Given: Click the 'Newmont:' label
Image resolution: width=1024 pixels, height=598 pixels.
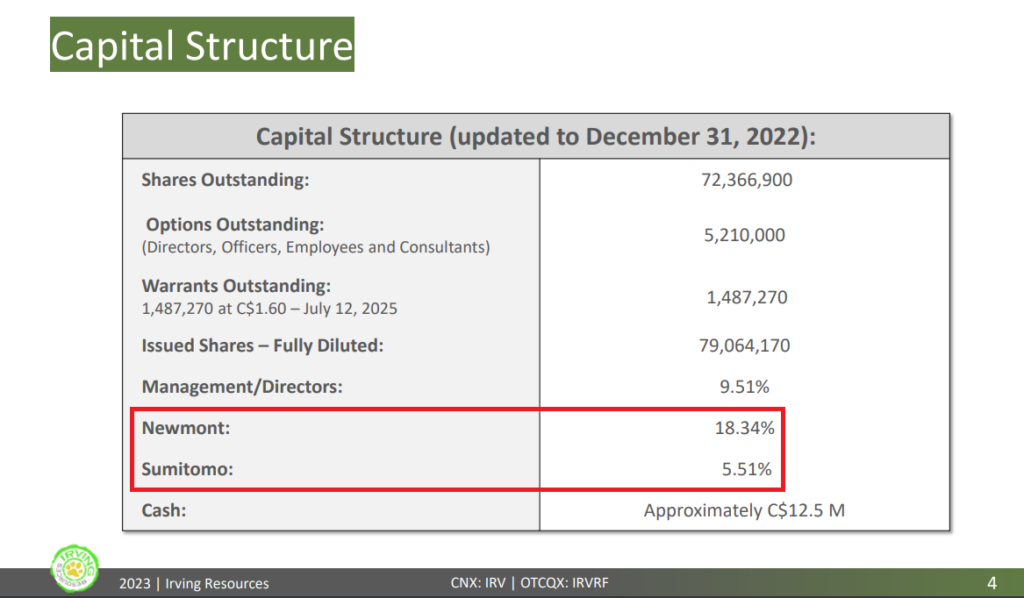Looking at the screenshot, I should pos(186,428).
